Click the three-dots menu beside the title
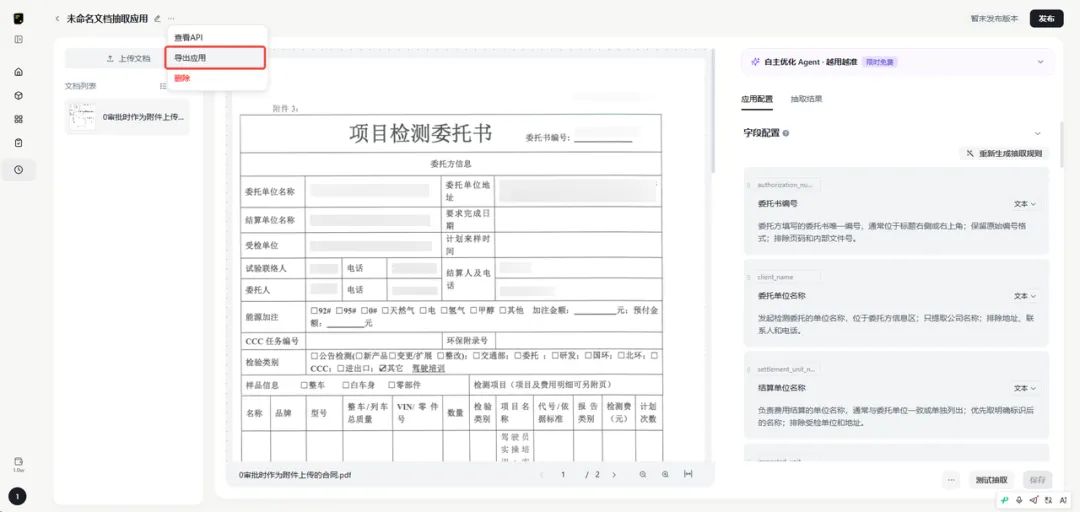The width and height of the screenshot is (1080, 512). [171, 19]
